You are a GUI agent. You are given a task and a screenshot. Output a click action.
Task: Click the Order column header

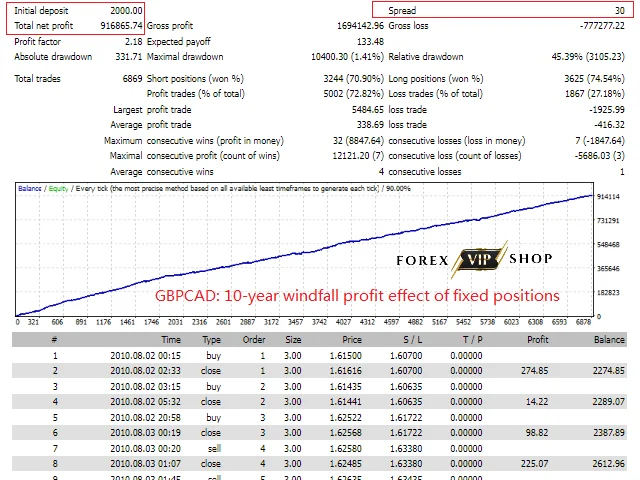(253, 340)
